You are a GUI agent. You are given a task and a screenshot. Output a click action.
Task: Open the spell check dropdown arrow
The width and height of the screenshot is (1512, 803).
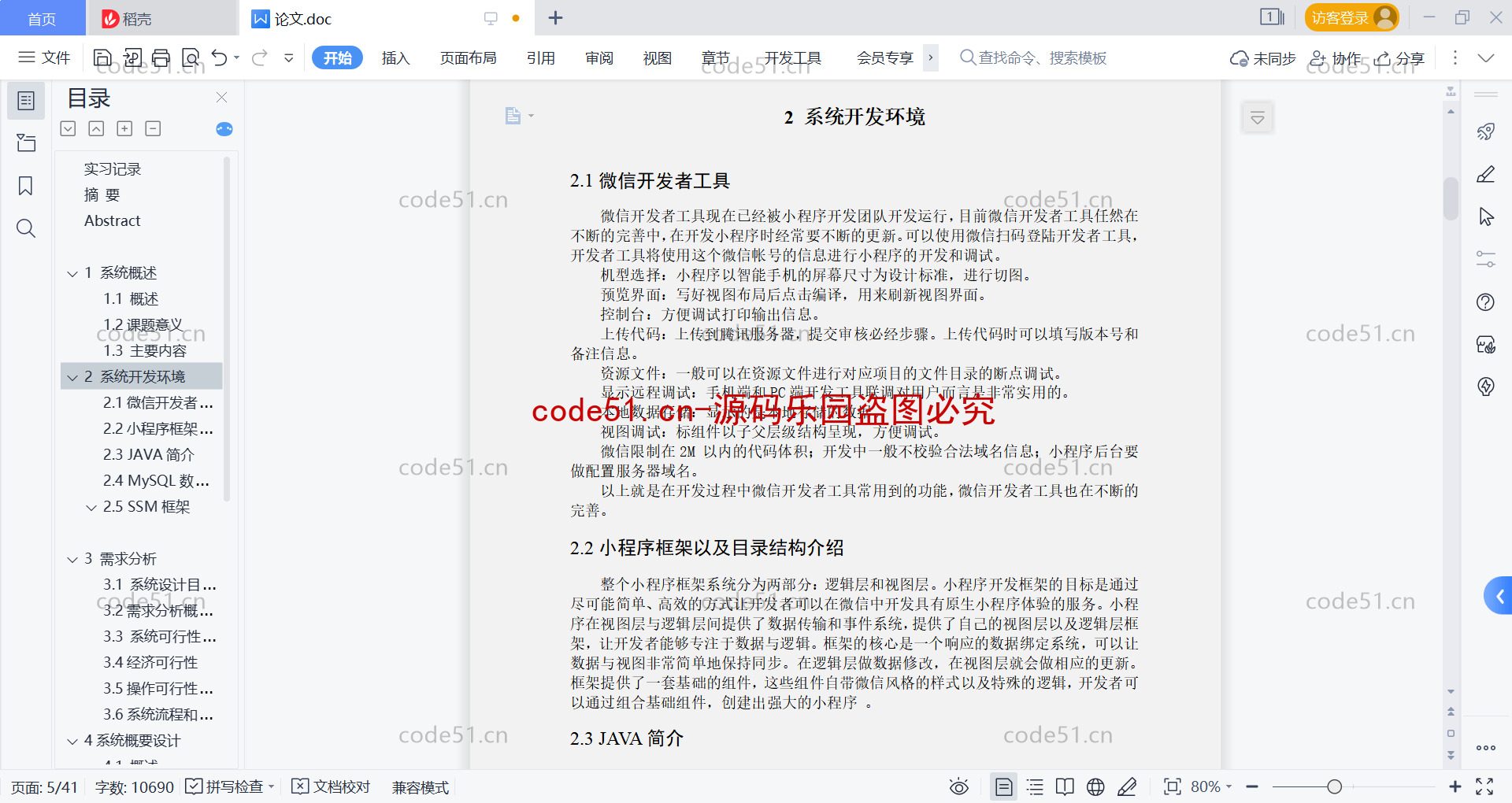coord(272,786)
